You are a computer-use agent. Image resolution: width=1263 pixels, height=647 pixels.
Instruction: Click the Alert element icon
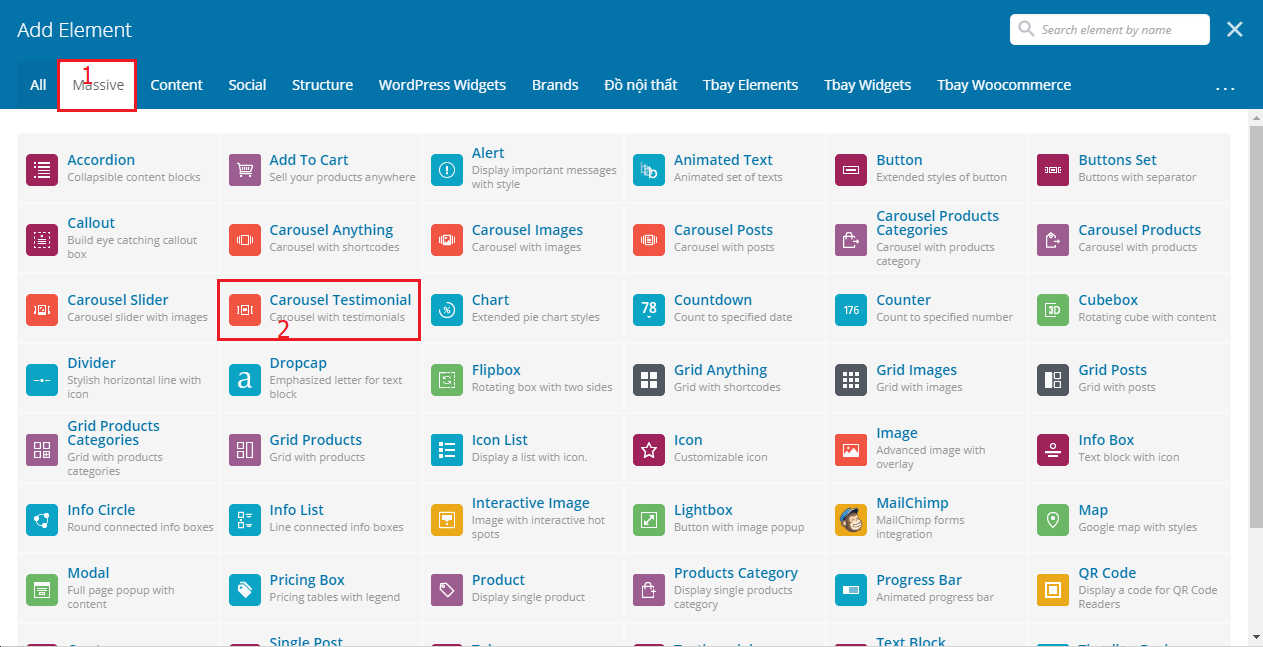[x=447, y=170]
